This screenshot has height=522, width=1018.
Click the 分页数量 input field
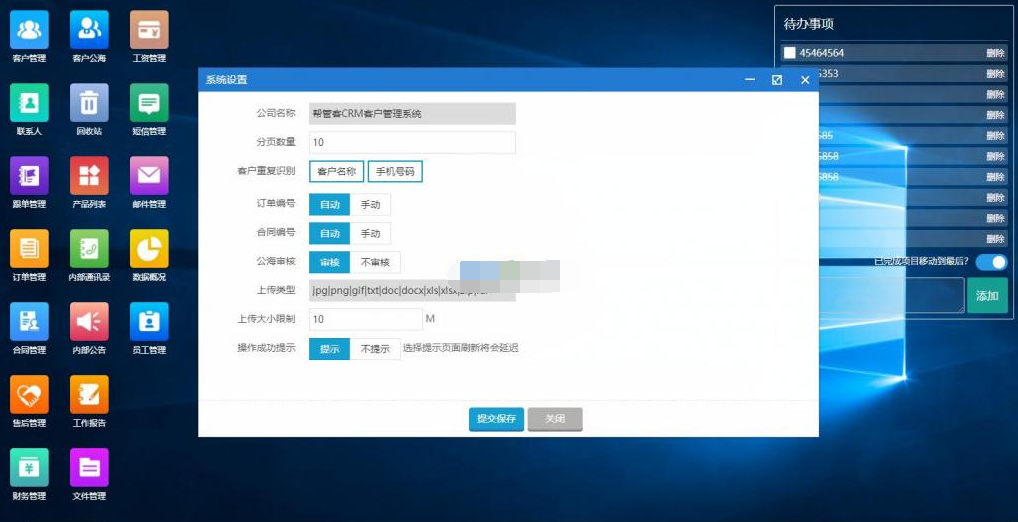[412, 143]
